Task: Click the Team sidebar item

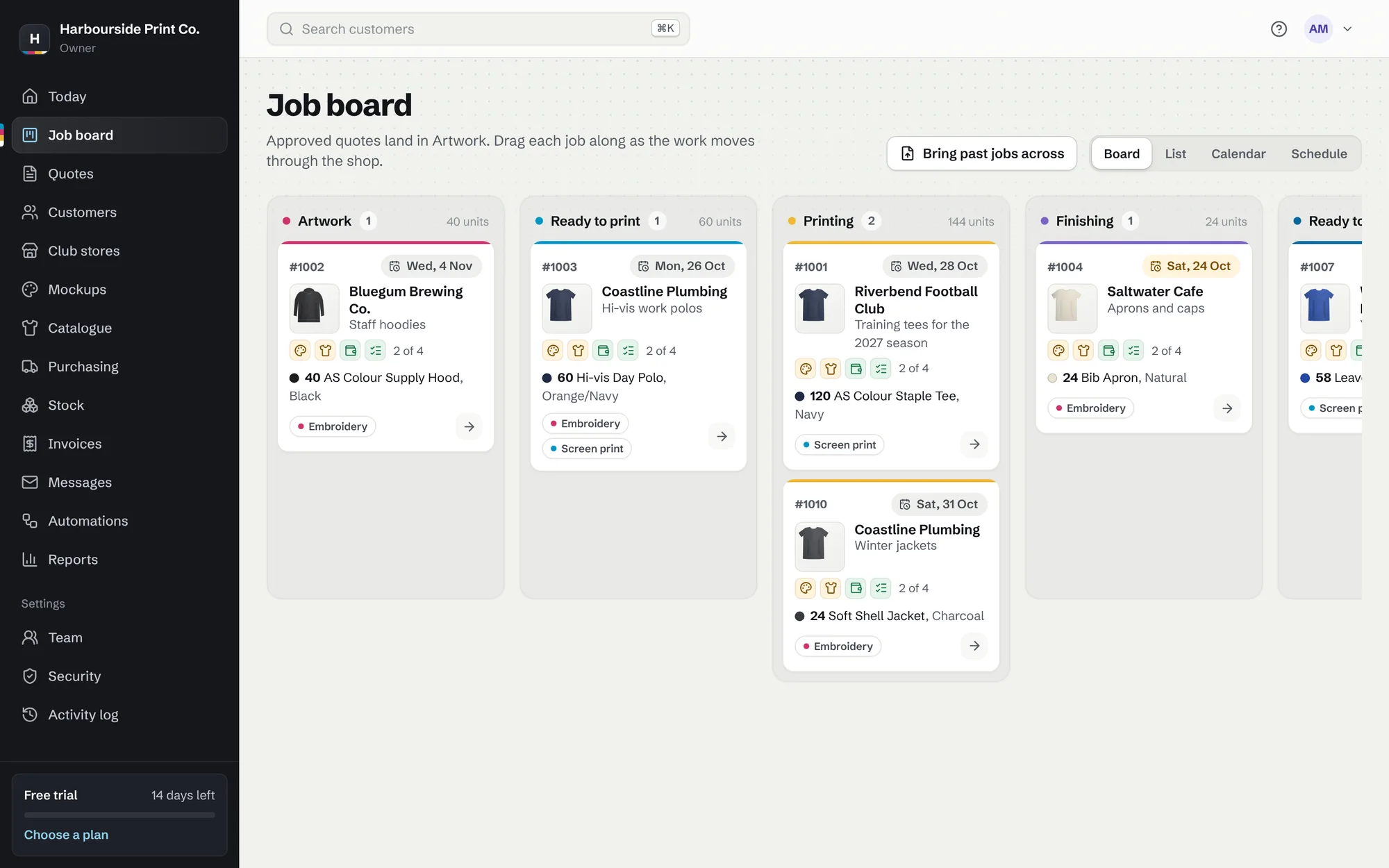Action: click(119, 637)
